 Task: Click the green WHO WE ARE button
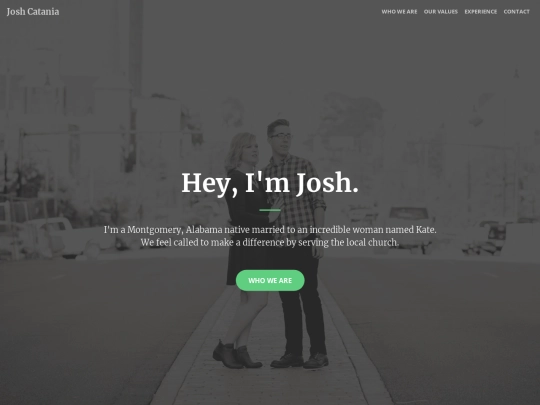point(270,280)
